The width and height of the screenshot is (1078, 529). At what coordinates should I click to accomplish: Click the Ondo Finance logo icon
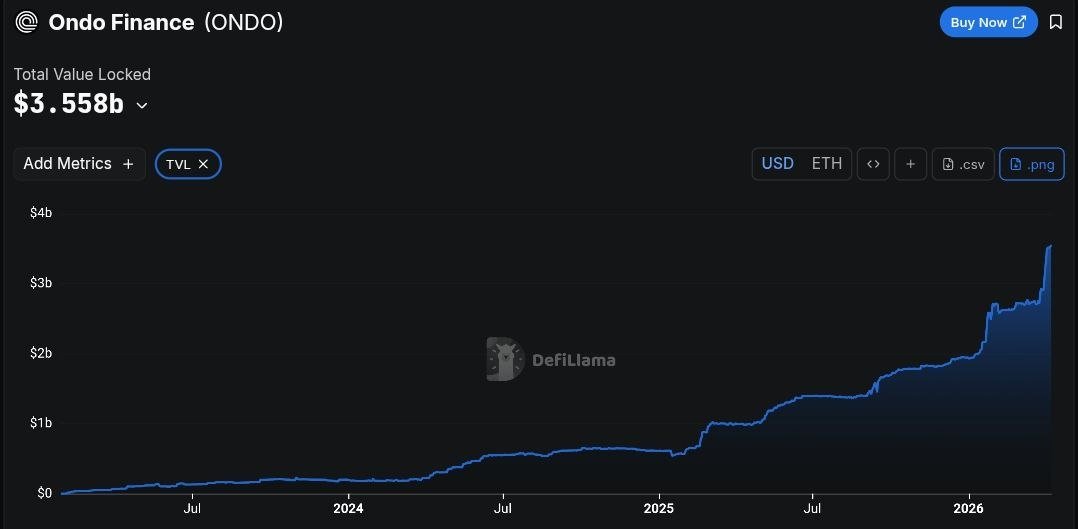(x=27, y=22)
